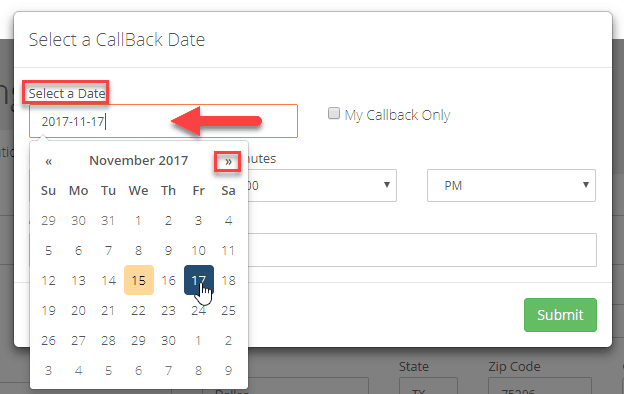The height and width of the screenshot is (394, 624).
Task: Open the minutes dropdown
Action: (x=322, y=185)
